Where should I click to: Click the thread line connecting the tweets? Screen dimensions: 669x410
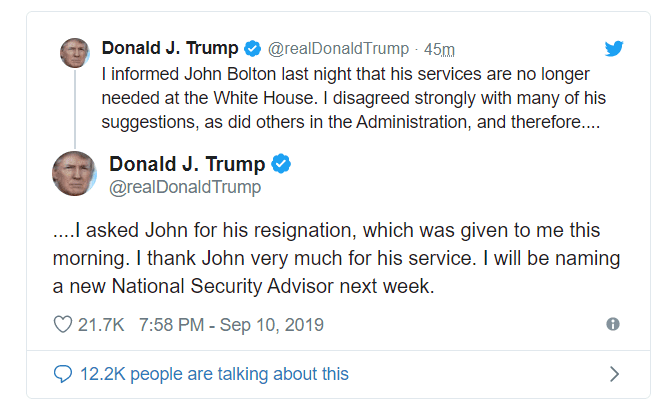tap(73, 110)
